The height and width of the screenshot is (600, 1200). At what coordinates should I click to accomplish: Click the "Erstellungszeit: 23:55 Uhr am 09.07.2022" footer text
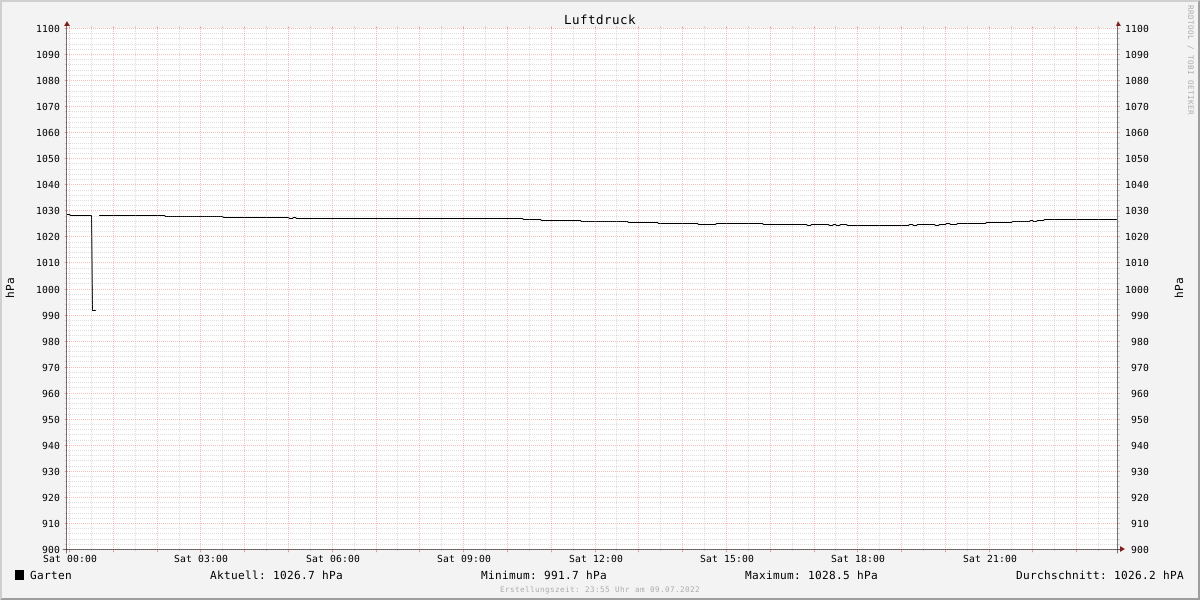[x=600, y=589]
